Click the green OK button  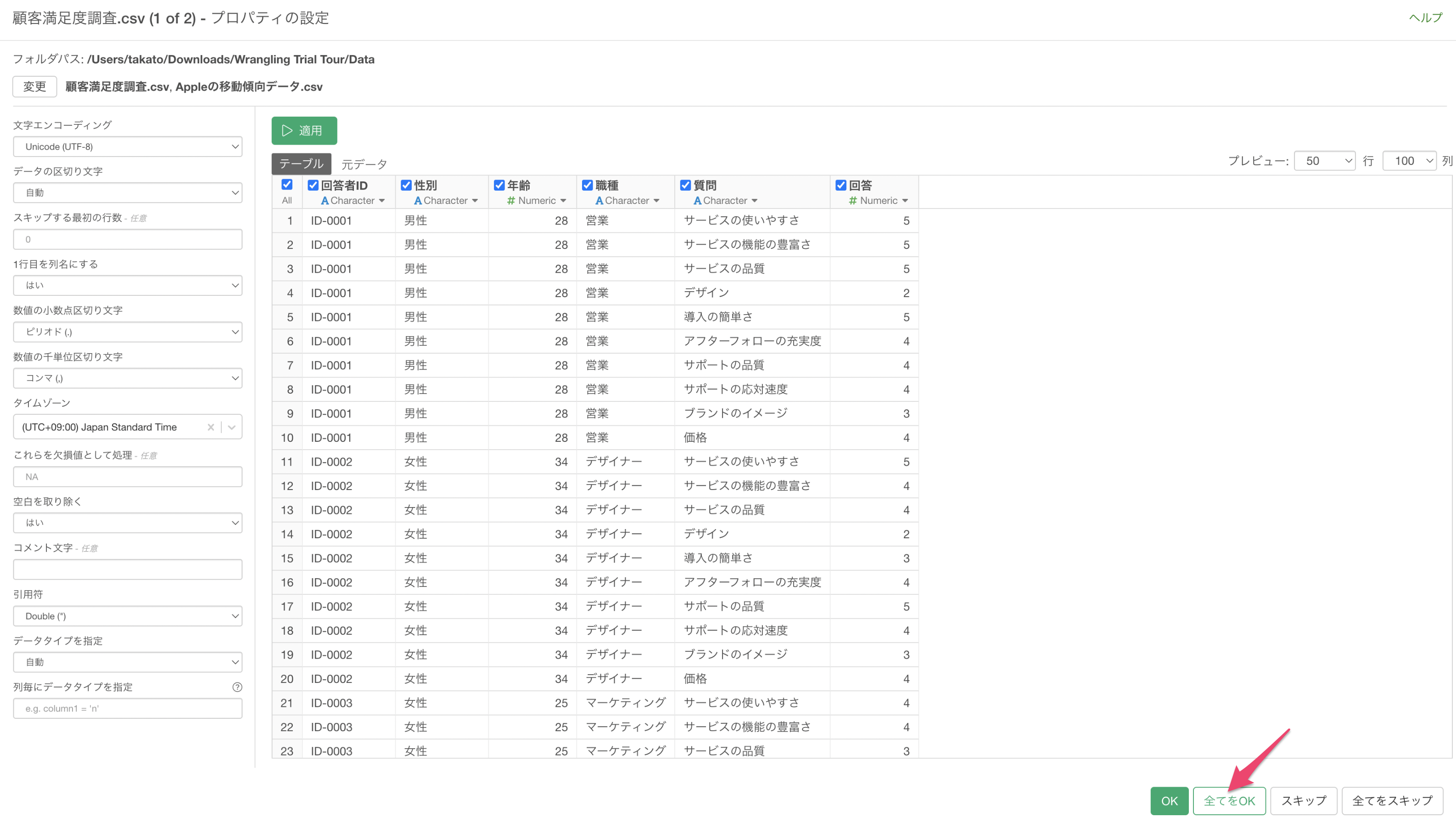coord(1170,800)
